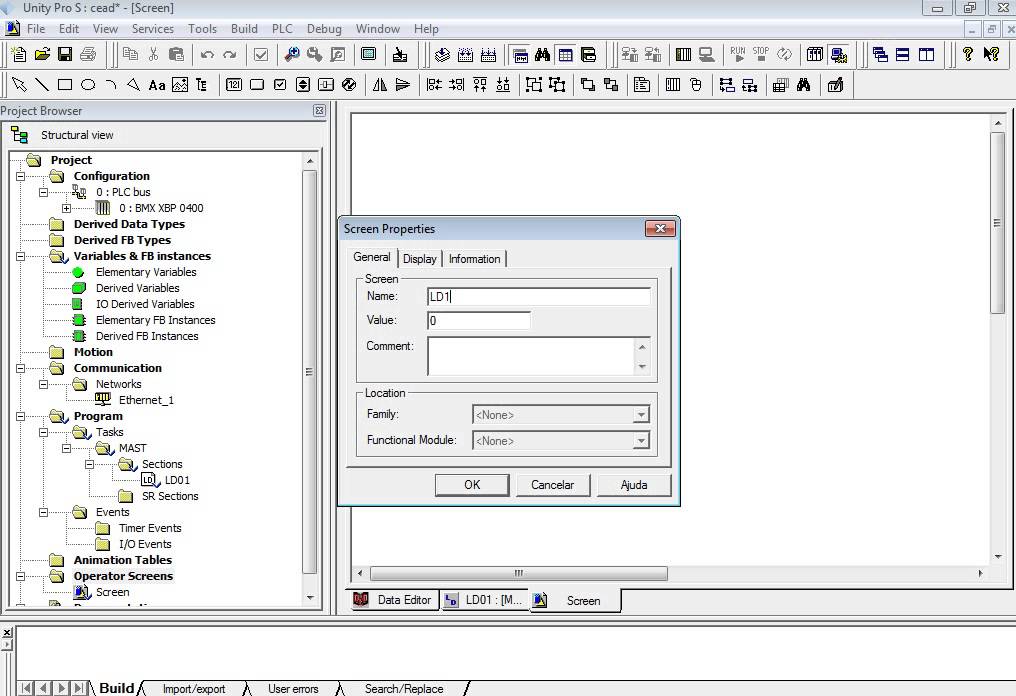Collapse the Program tree node

[20, 416]
